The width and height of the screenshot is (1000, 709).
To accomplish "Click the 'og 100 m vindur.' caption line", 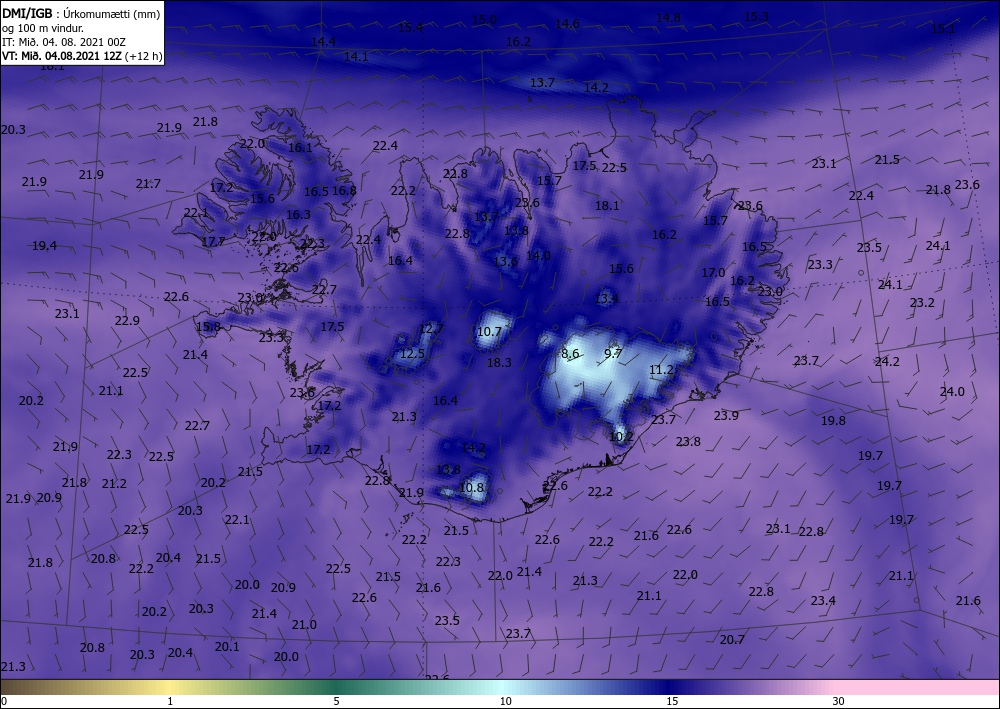I will (43, 28).
